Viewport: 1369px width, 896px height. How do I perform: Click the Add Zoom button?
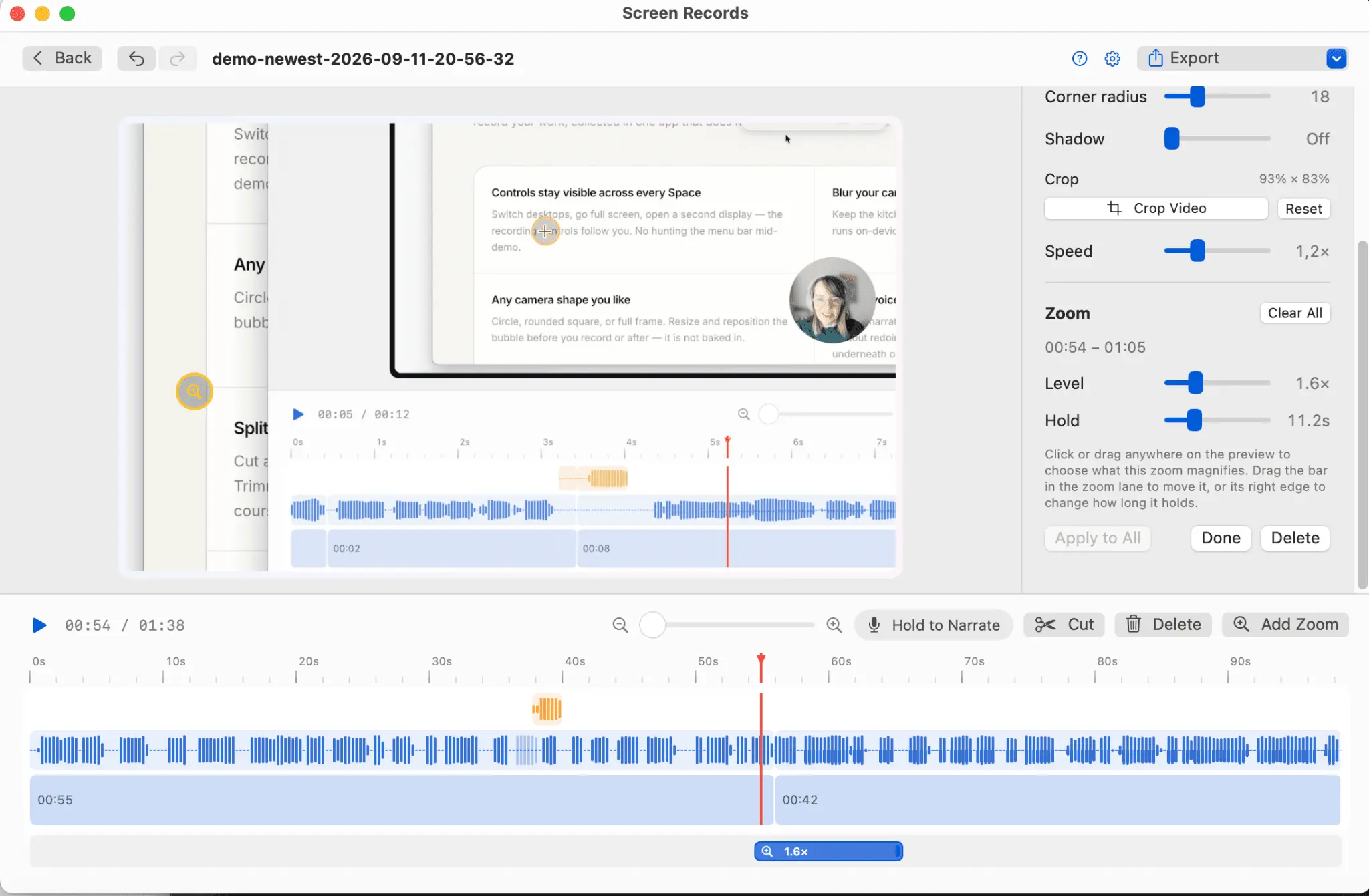pos(1285,625)
